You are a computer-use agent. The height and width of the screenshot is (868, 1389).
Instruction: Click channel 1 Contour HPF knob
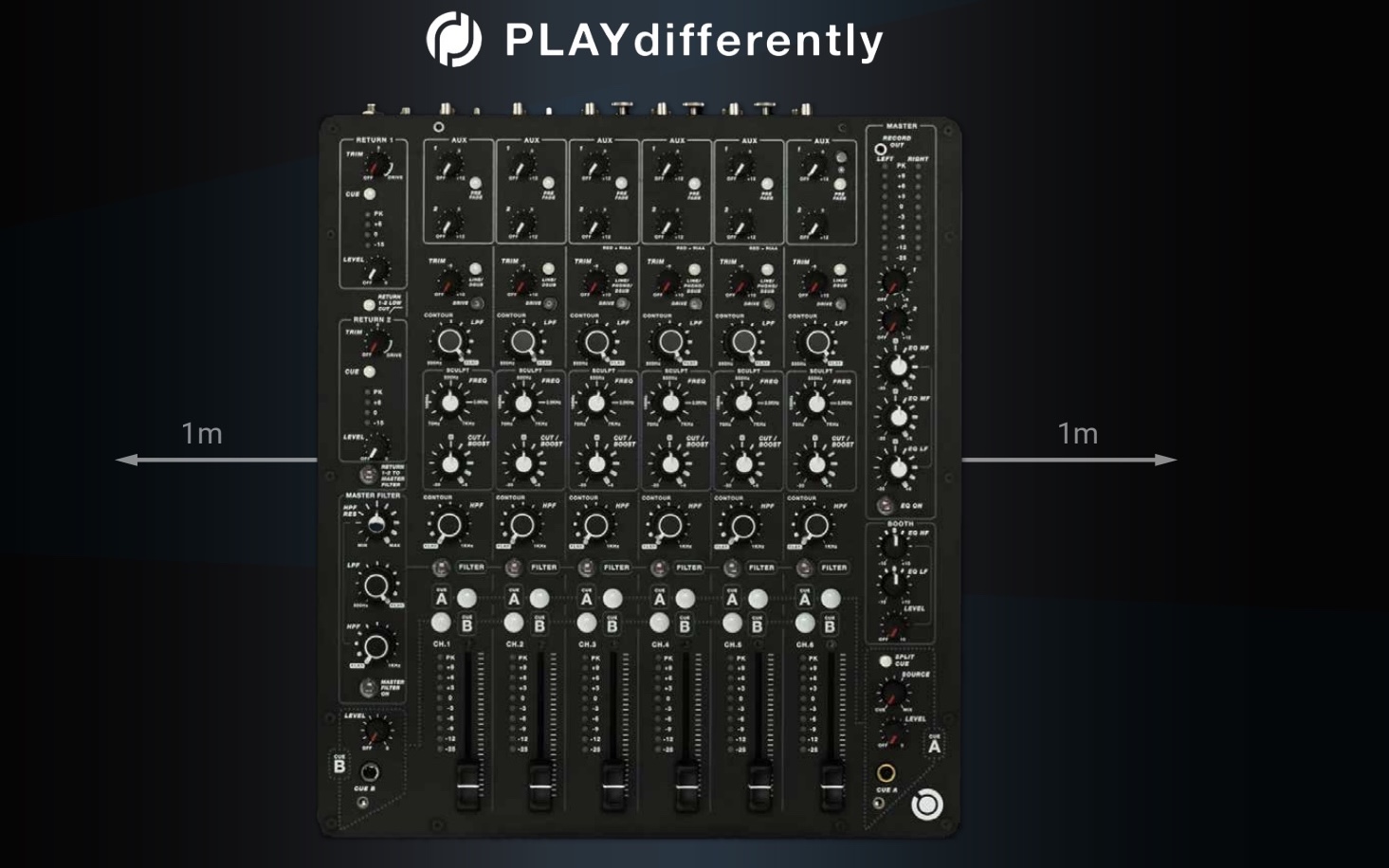click(x=449, y=525)
